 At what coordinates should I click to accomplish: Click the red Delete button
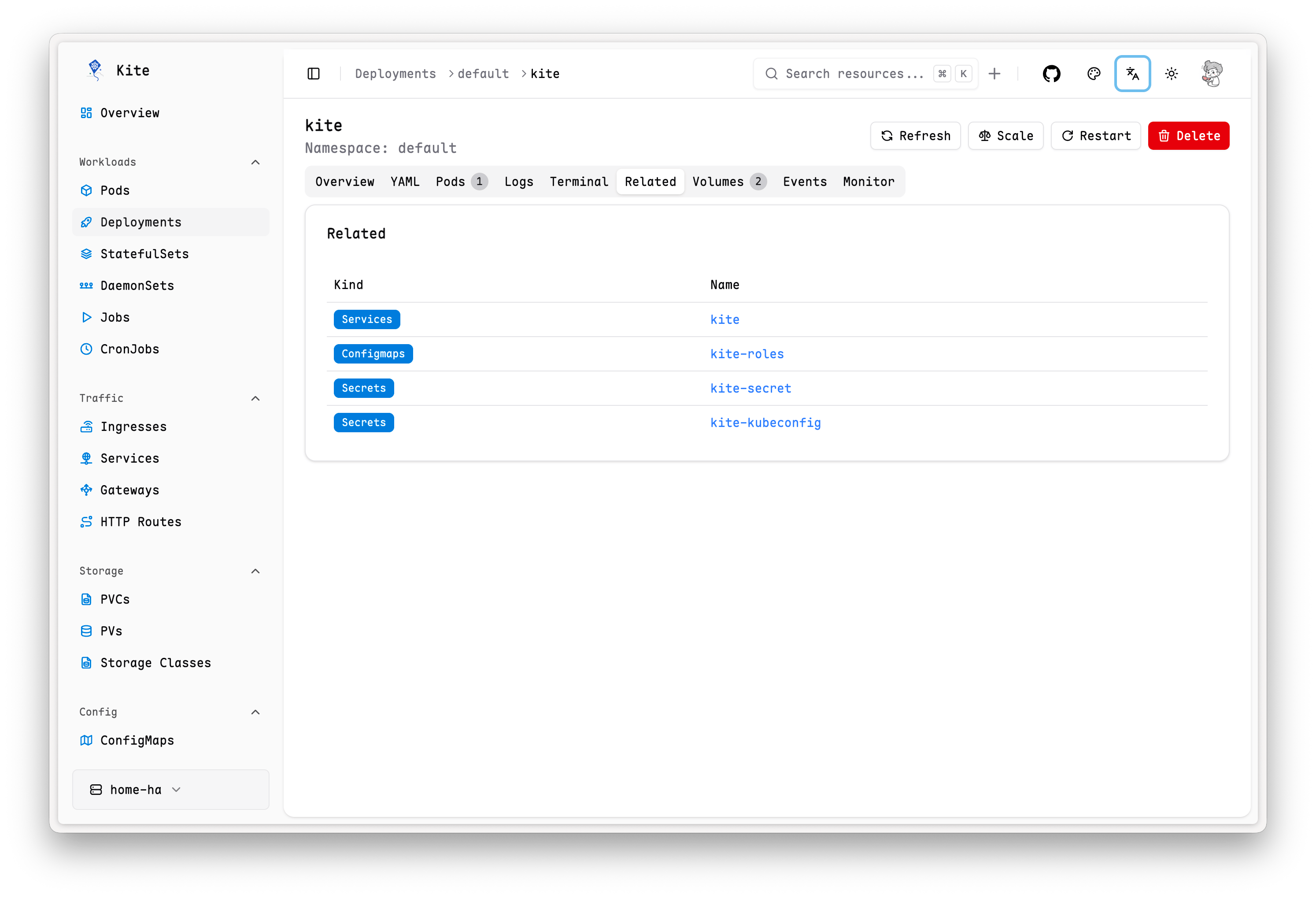click(x=1188, y=136)
